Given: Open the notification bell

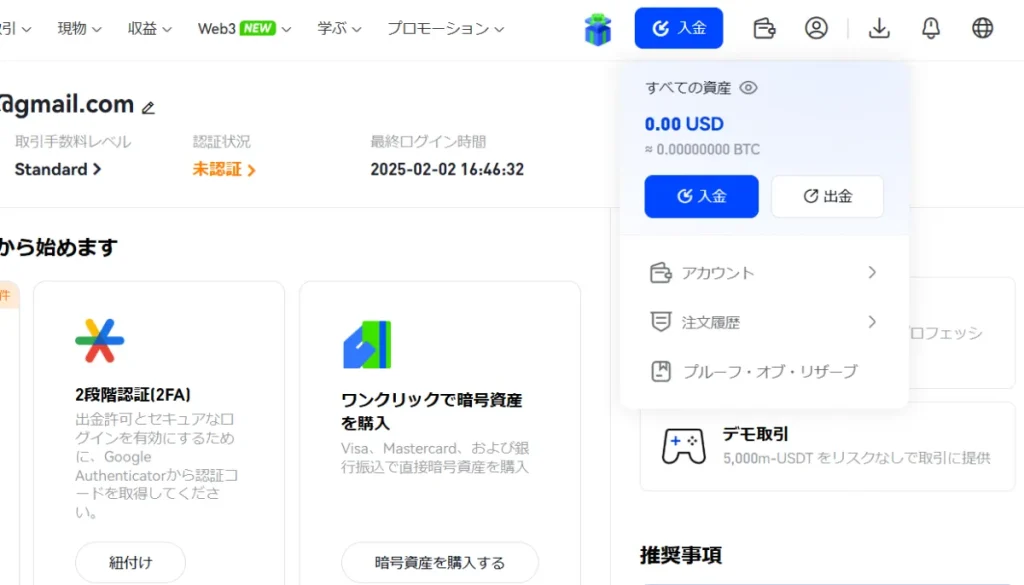Looking at the screenshot, I should pos(931,28).
